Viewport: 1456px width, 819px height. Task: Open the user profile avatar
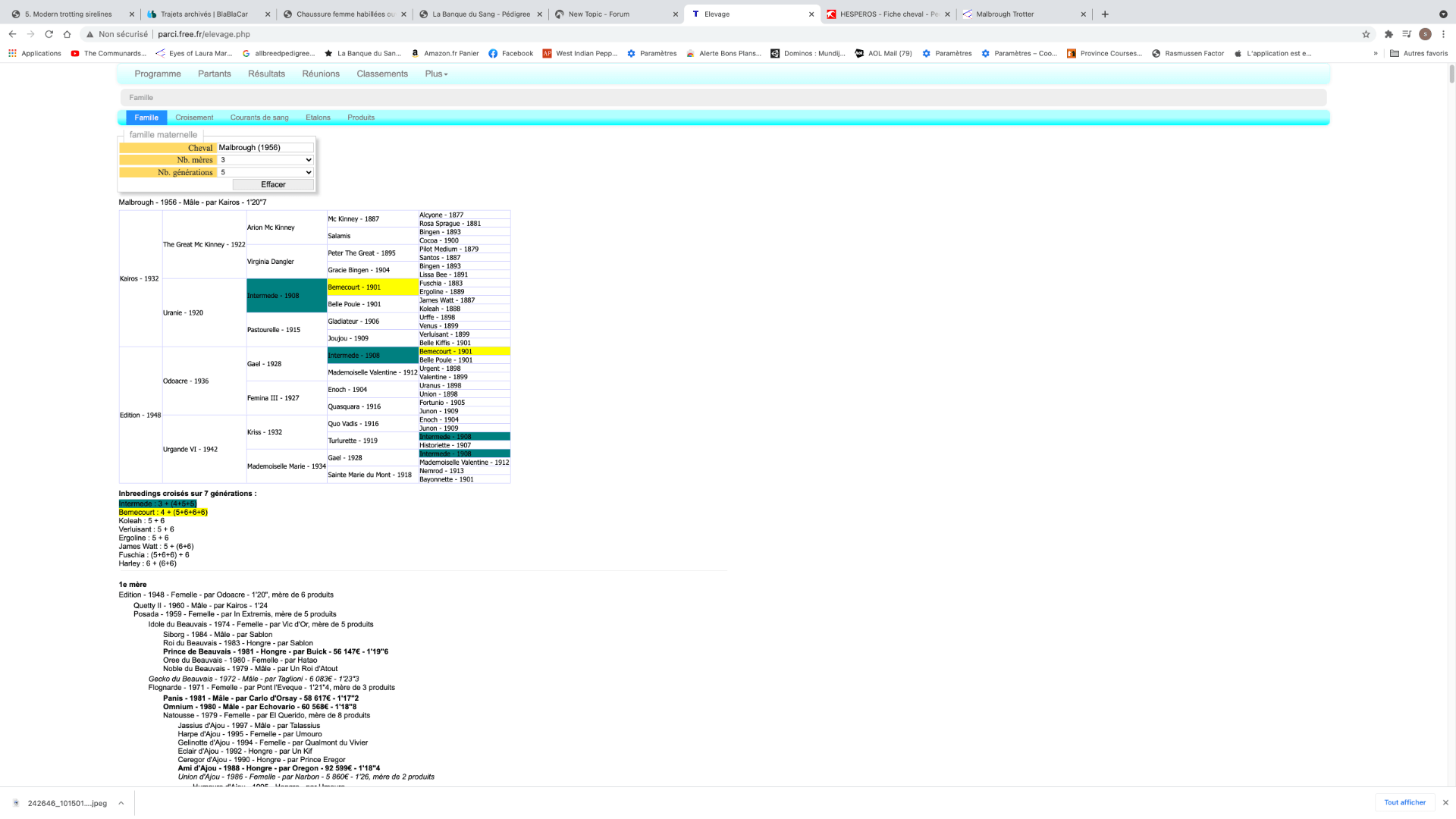tap(1425, 34)
